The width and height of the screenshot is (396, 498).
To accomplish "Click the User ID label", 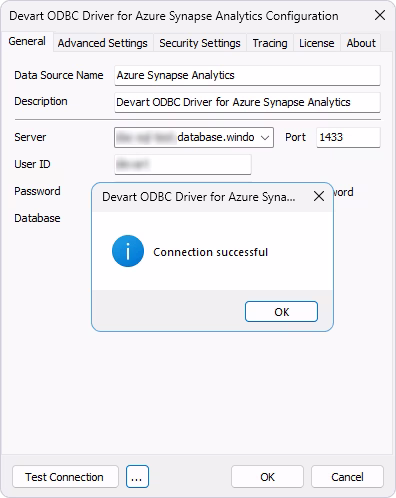I will [x=32, y=164].
